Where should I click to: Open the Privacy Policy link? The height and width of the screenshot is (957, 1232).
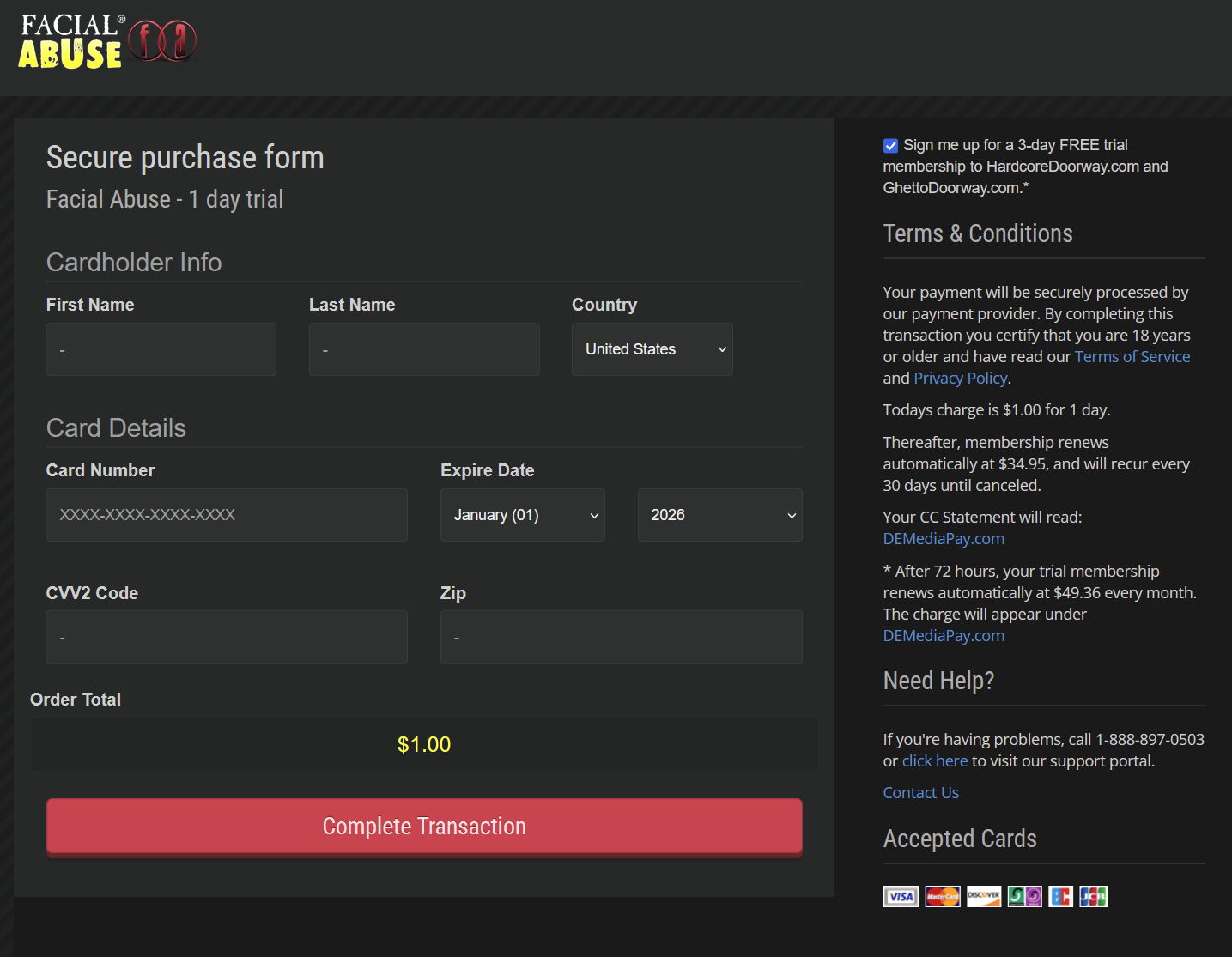961,379
